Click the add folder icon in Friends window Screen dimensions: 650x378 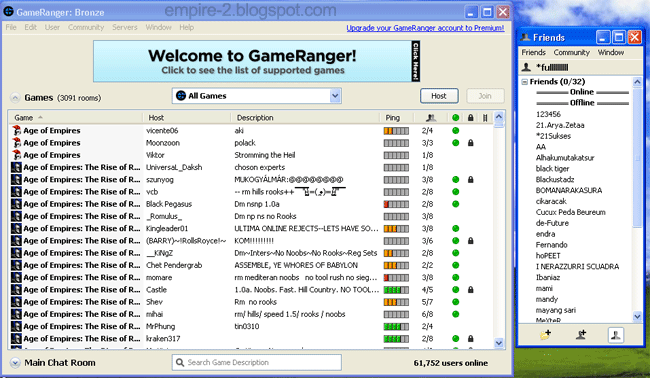tap(546, 334)
